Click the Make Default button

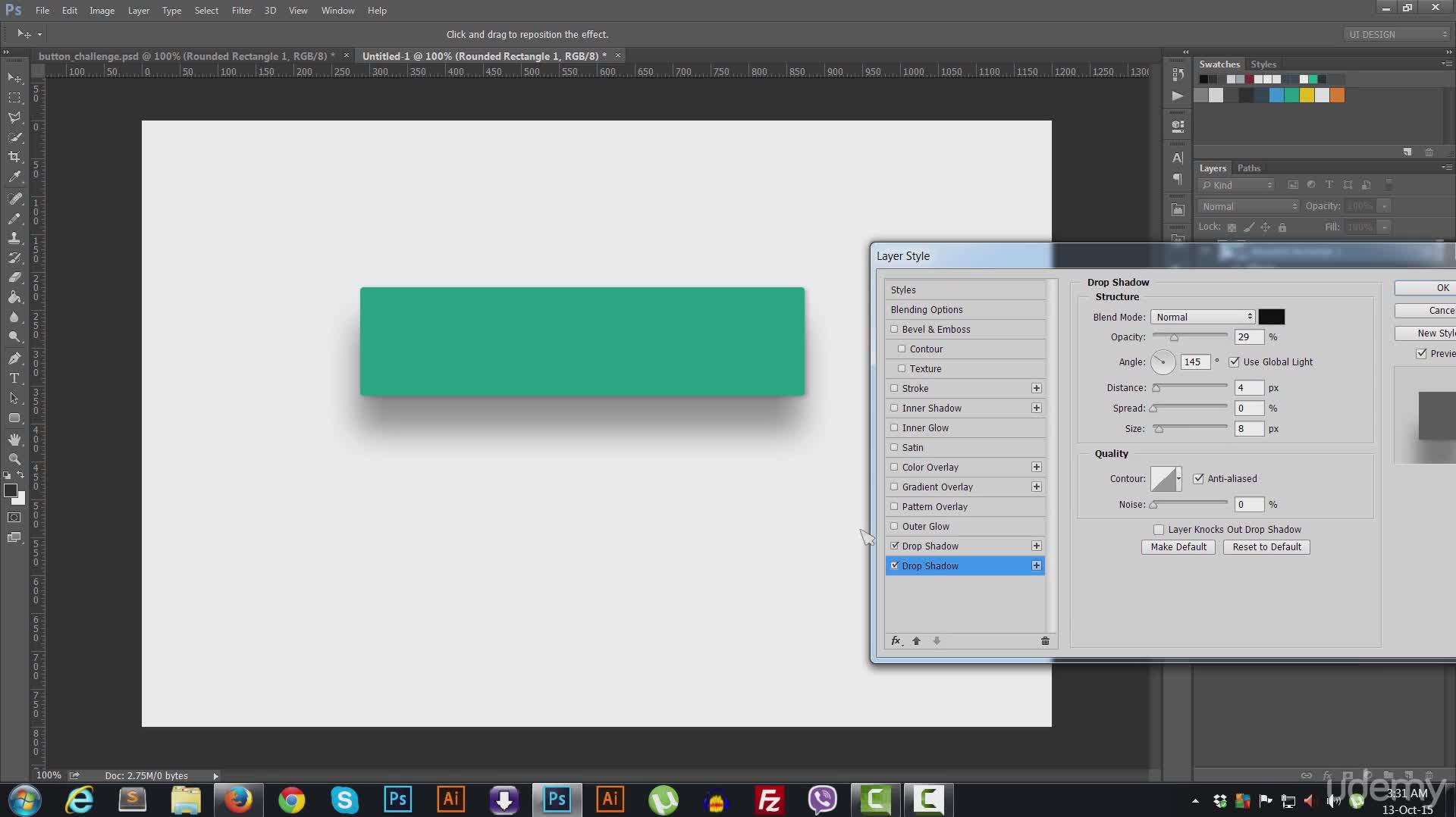pyautogui.click(x=1178, y=547)
